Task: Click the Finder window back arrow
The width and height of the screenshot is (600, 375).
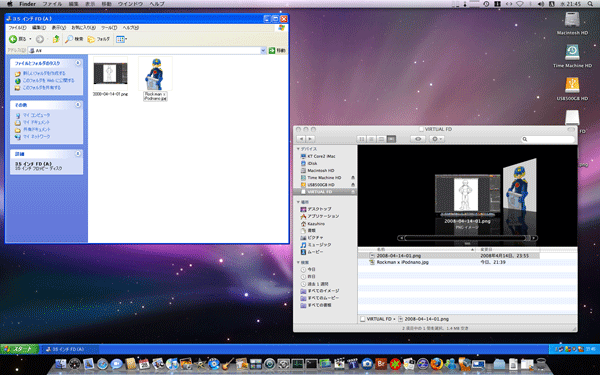Action: tap(301, 139)
